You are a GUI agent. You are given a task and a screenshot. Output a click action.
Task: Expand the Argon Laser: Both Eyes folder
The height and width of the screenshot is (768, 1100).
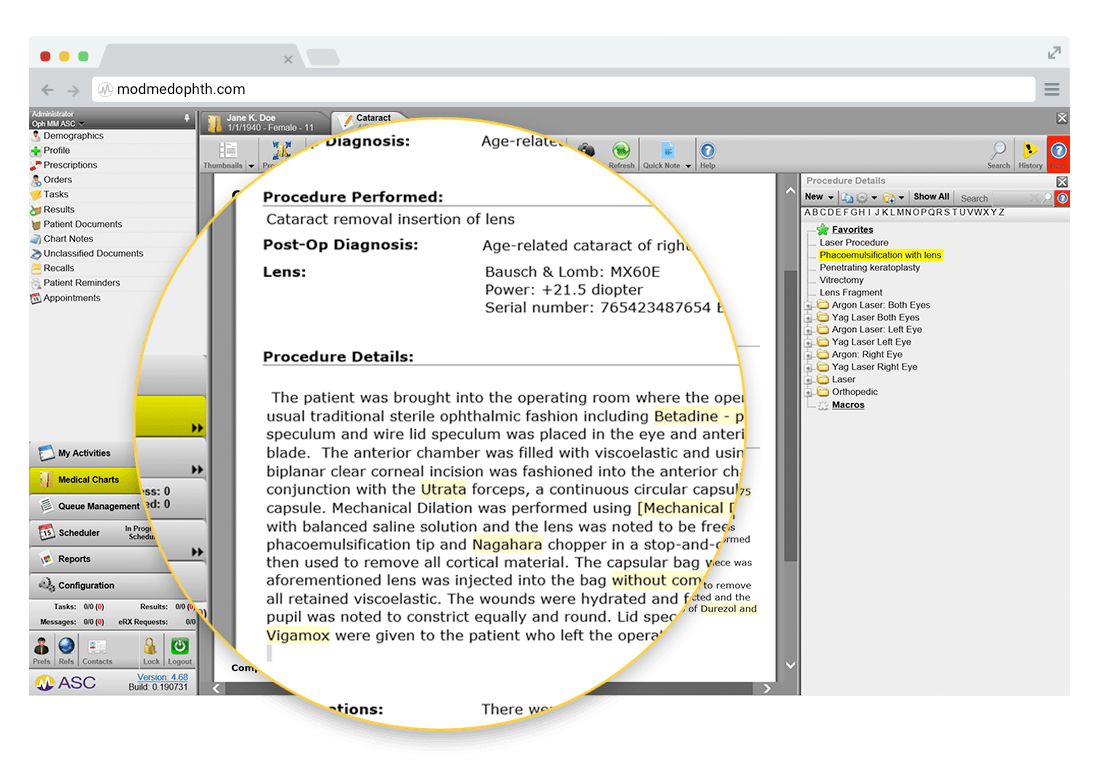(x=808, y=306)
